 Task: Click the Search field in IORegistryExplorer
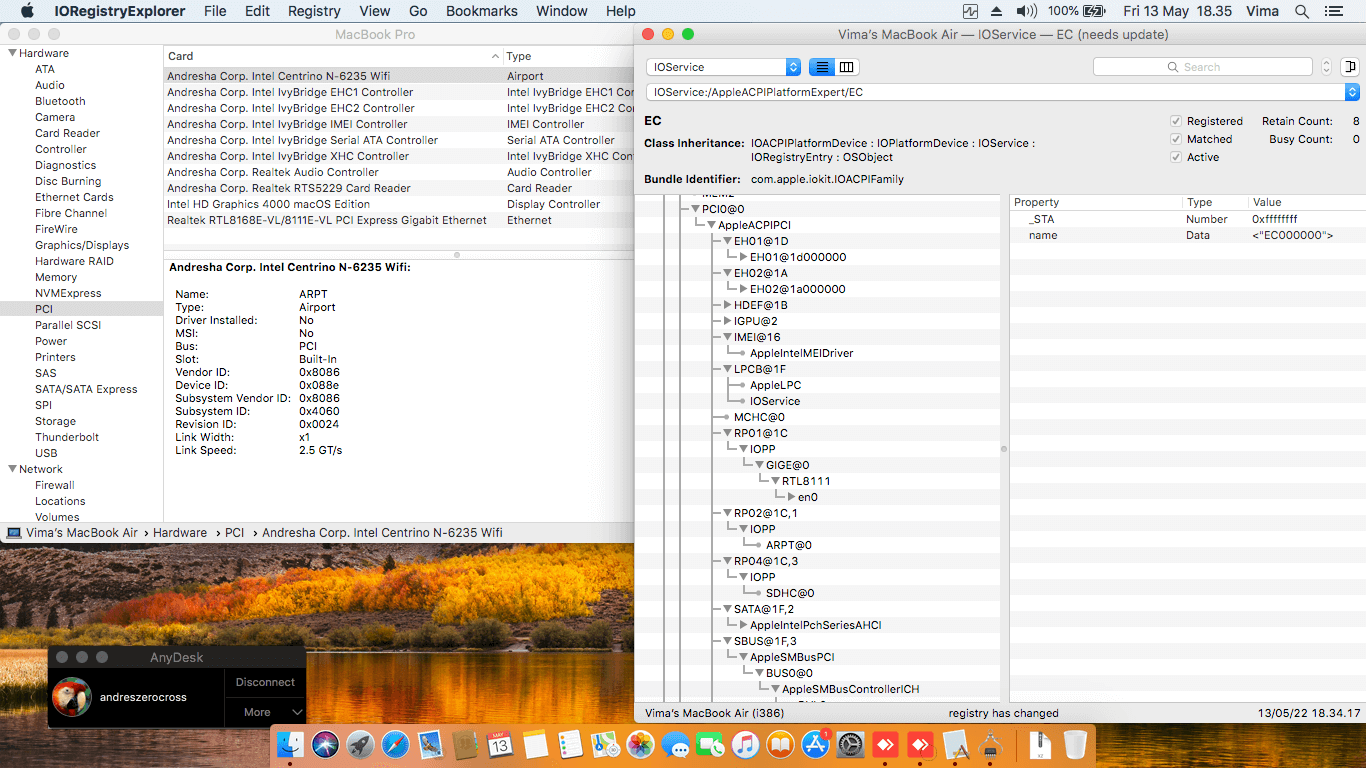coord(1202,67)
